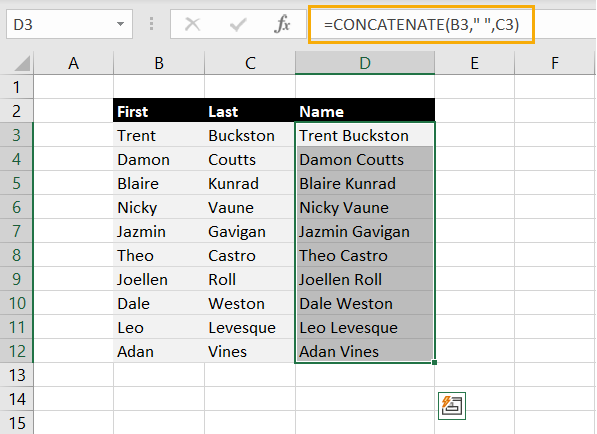597x434 pixels.
Task: Select the Levesque cell in Last column
Action: tap(250, 327)
